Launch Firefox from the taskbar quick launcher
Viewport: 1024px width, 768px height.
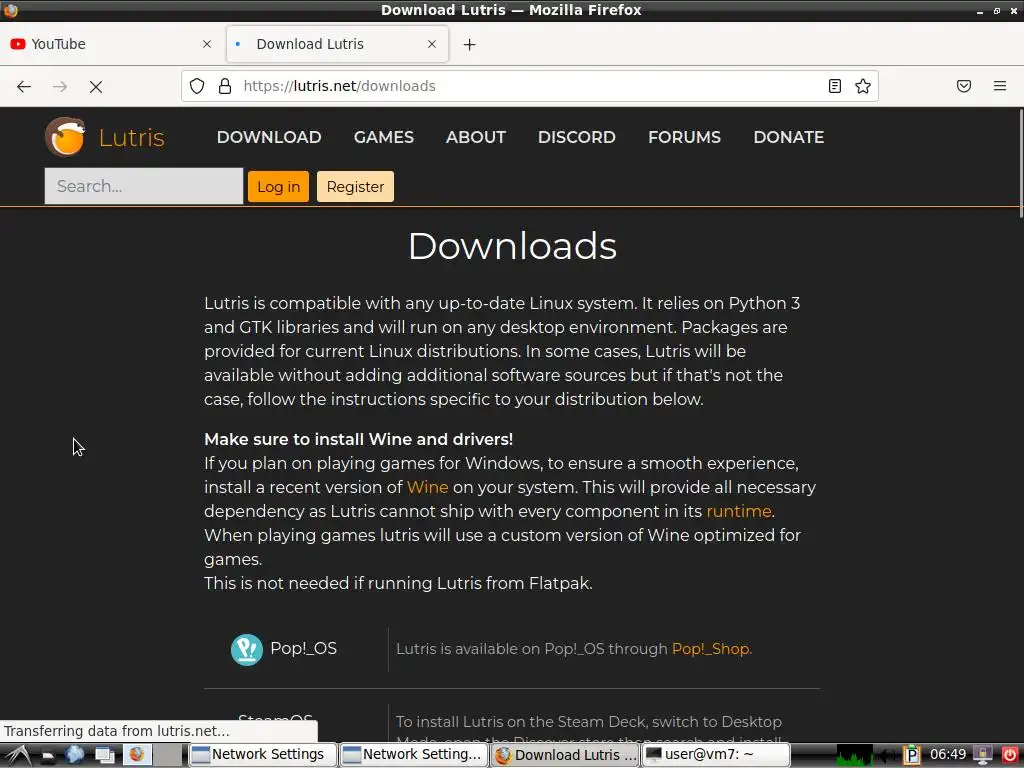[x=136, y=755]
